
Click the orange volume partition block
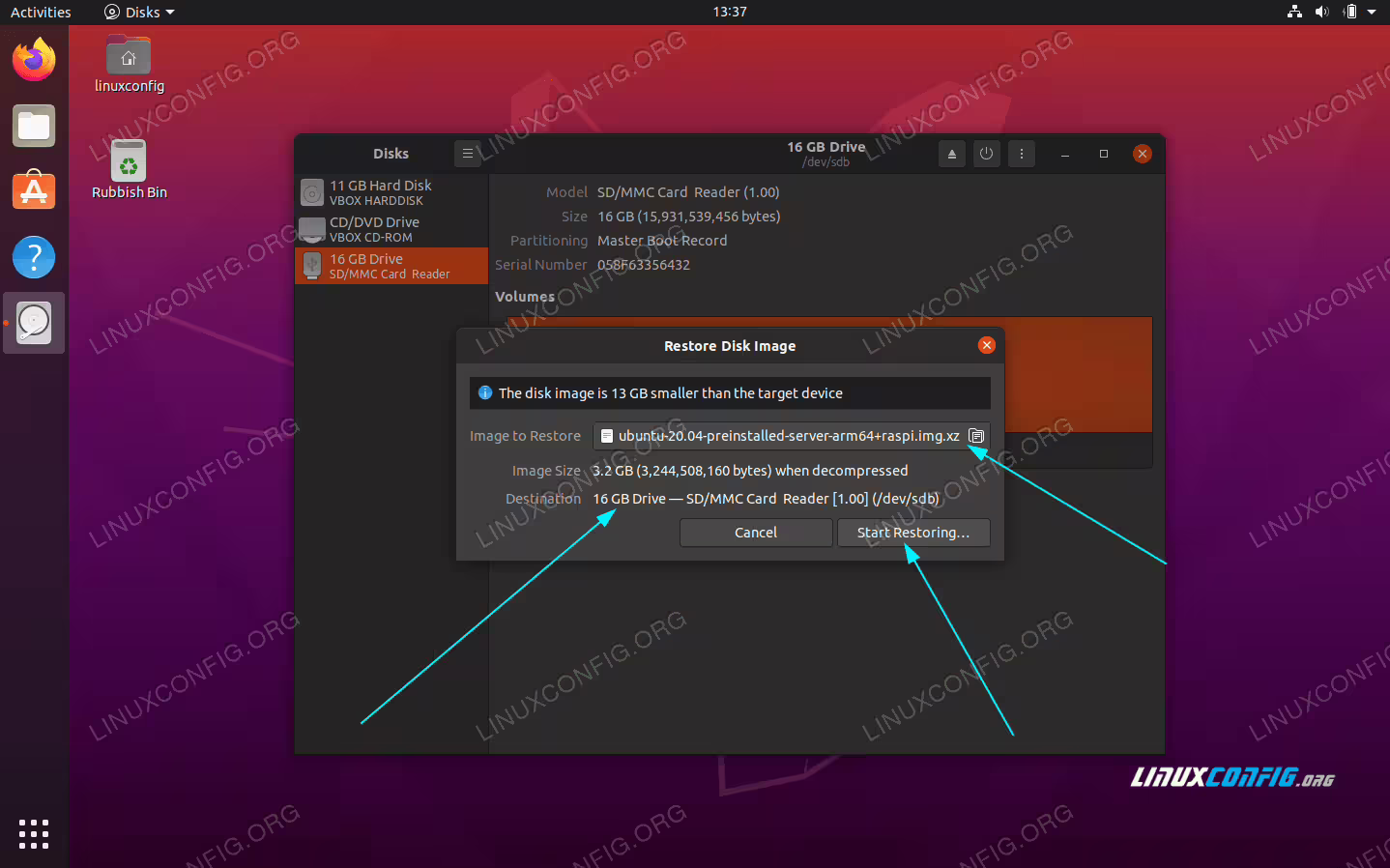point(1078,374)
